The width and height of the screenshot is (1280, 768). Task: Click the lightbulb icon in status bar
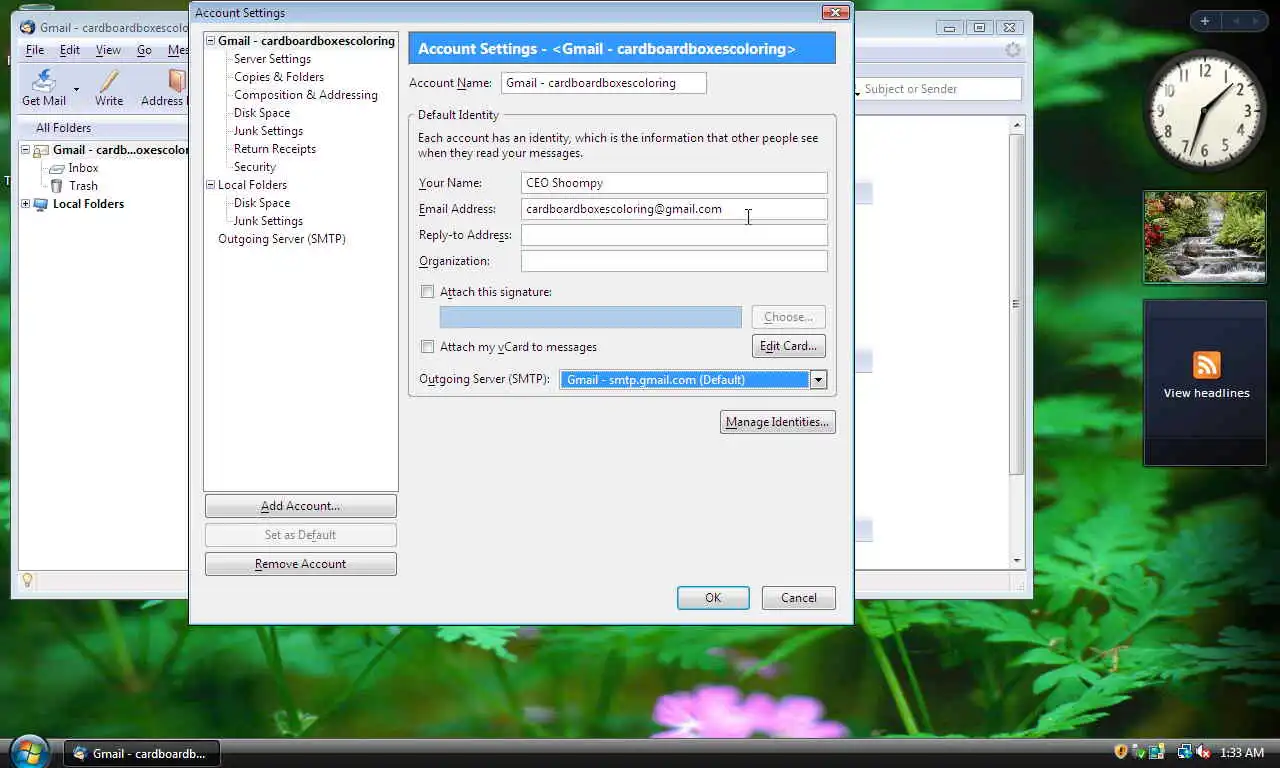pos(27,580)
